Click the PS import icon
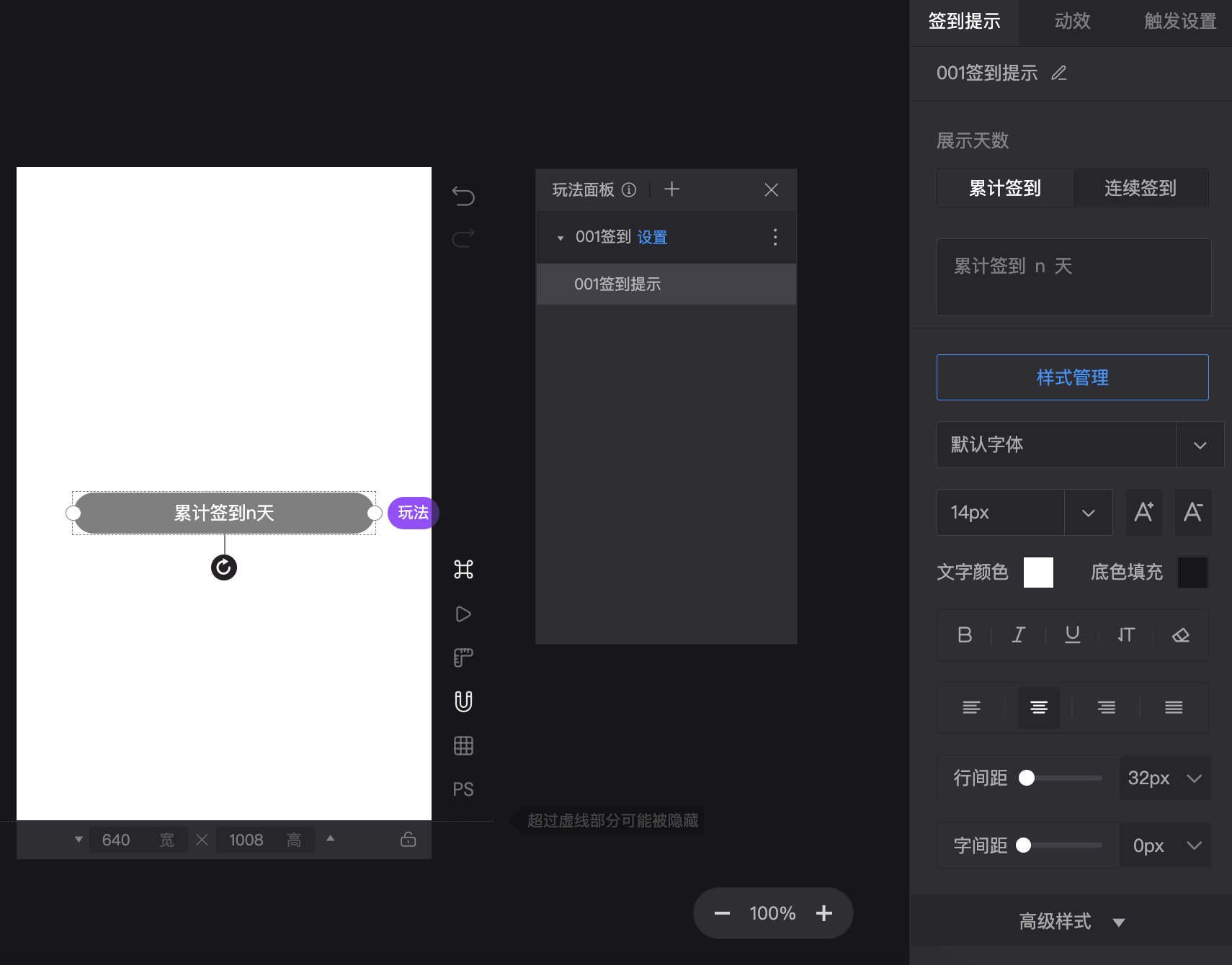This screenshot has height=965, width=1232. 463,789
